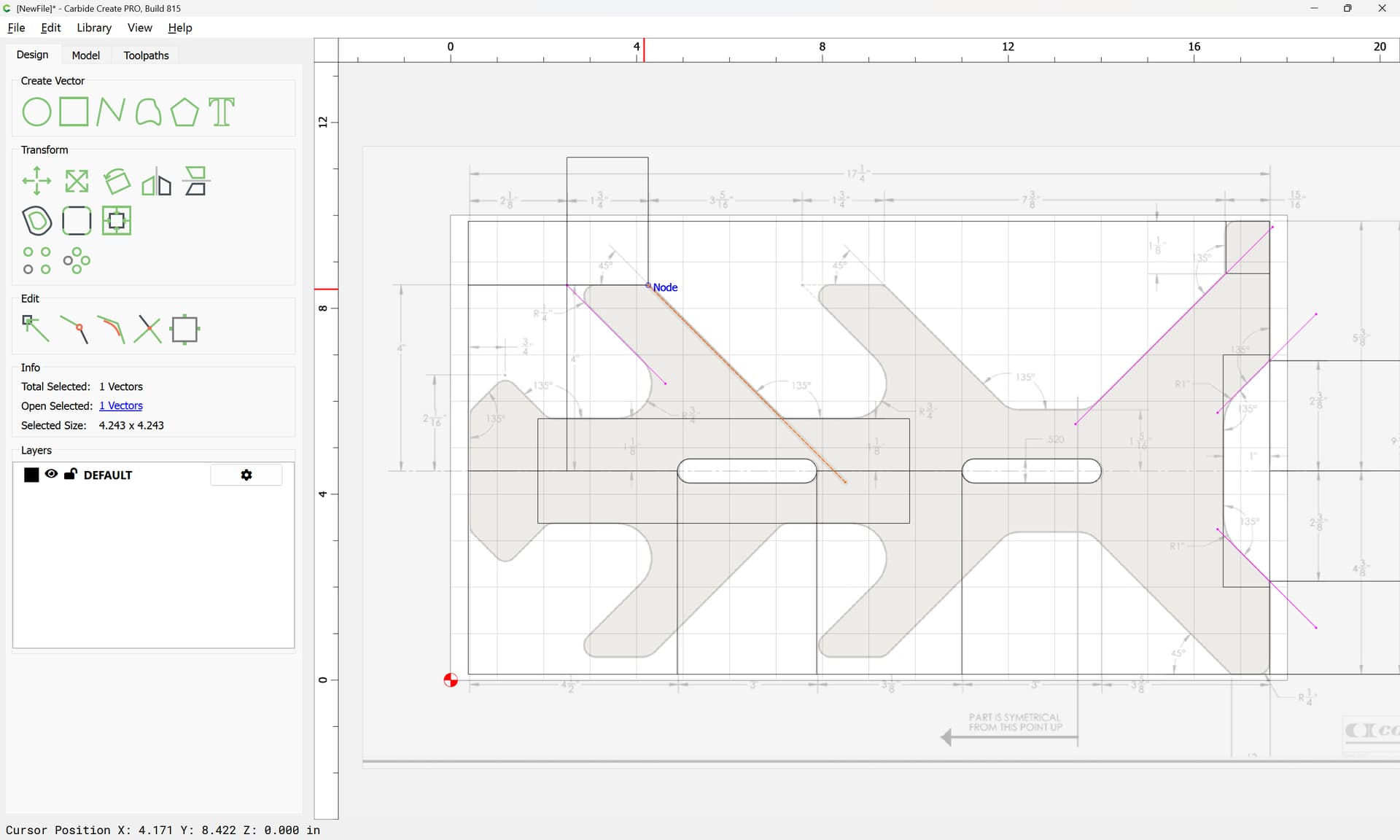Open the View menu

pos(140,28)
